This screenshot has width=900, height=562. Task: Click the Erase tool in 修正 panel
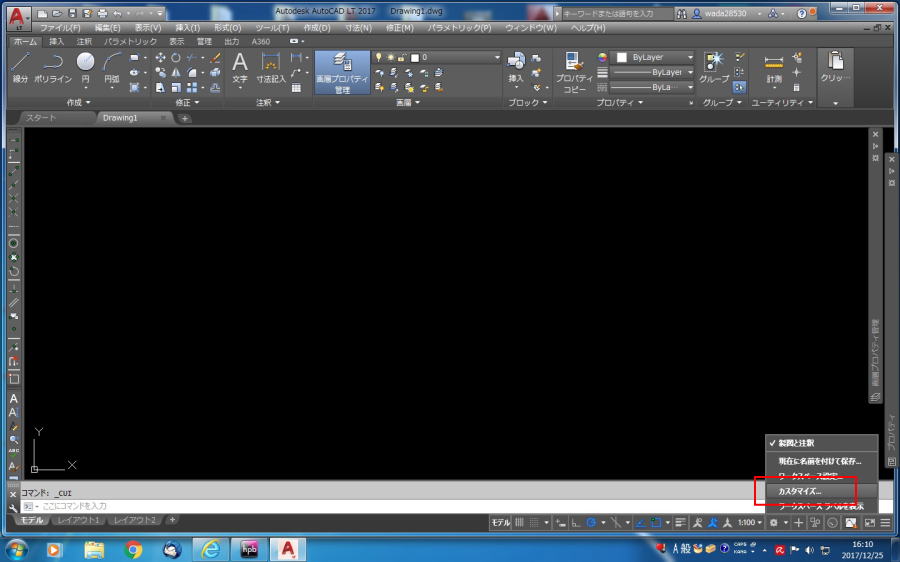215,57
